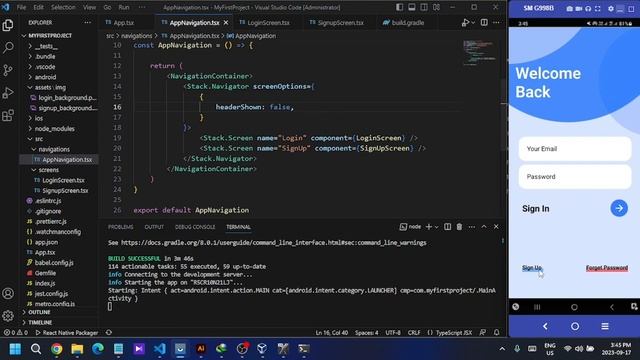
Task: Open Visual Studio Code from taskbar
Action: (160, 349)
